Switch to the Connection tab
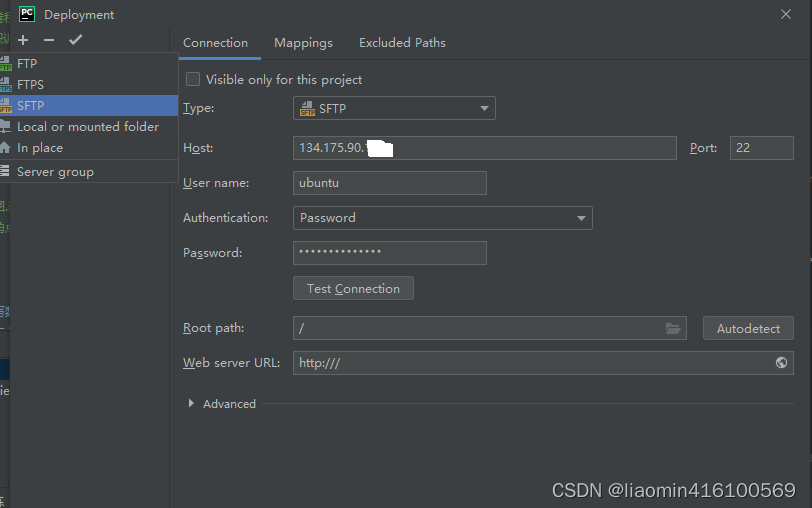This screenshot has width=812, height=508. point(215,43)
